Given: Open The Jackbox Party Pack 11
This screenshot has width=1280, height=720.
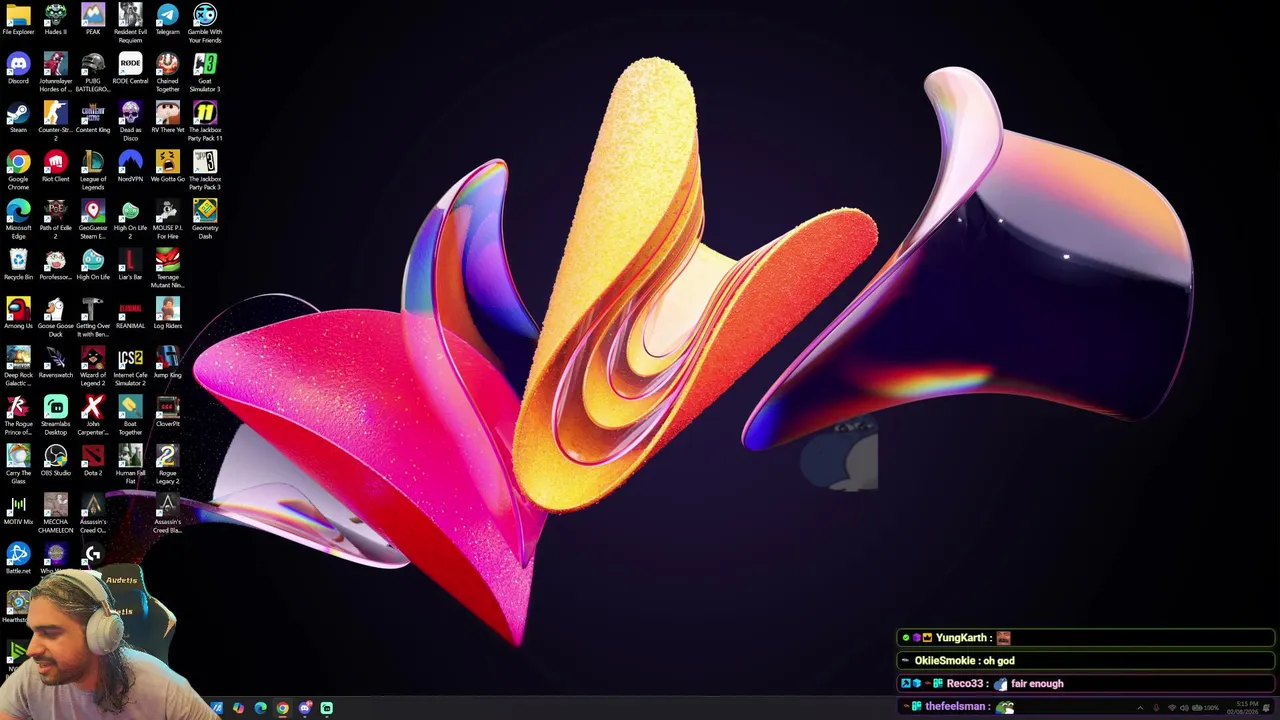Looking at the screenshot, I should 205,122.
